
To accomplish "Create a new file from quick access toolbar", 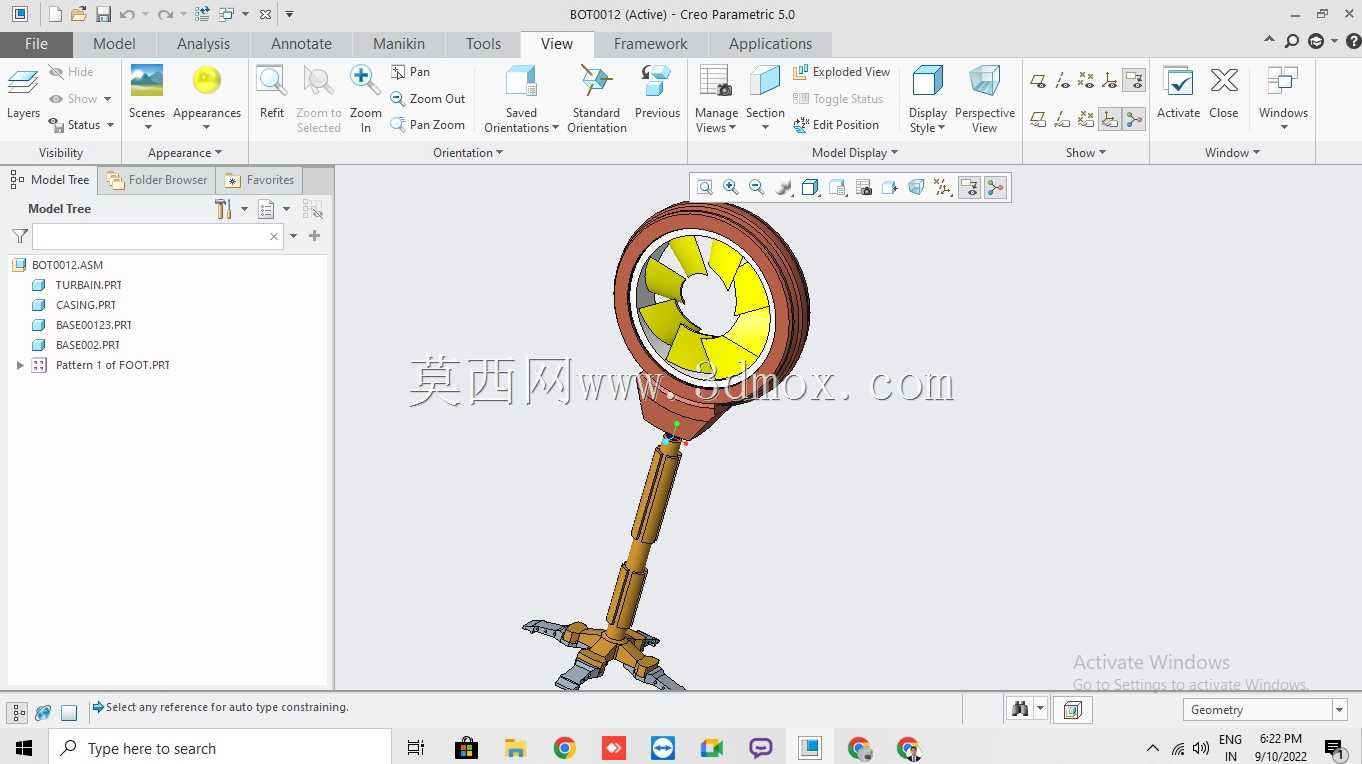I will coord(55,14).
